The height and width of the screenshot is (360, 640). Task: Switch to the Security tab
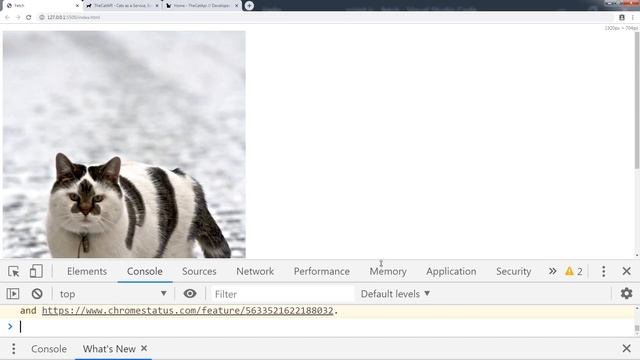coord(513,271)
